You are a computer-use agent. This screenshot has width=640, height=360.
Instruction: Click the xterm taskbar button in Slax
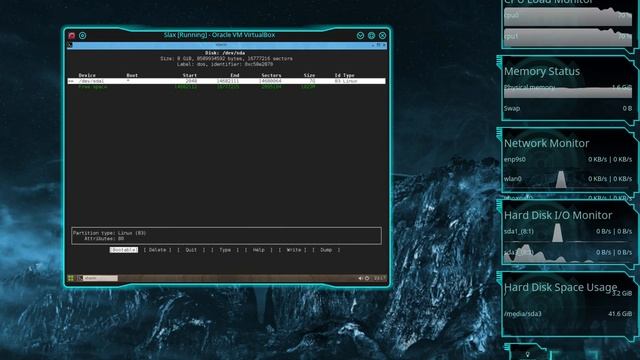tap(98, 278)
